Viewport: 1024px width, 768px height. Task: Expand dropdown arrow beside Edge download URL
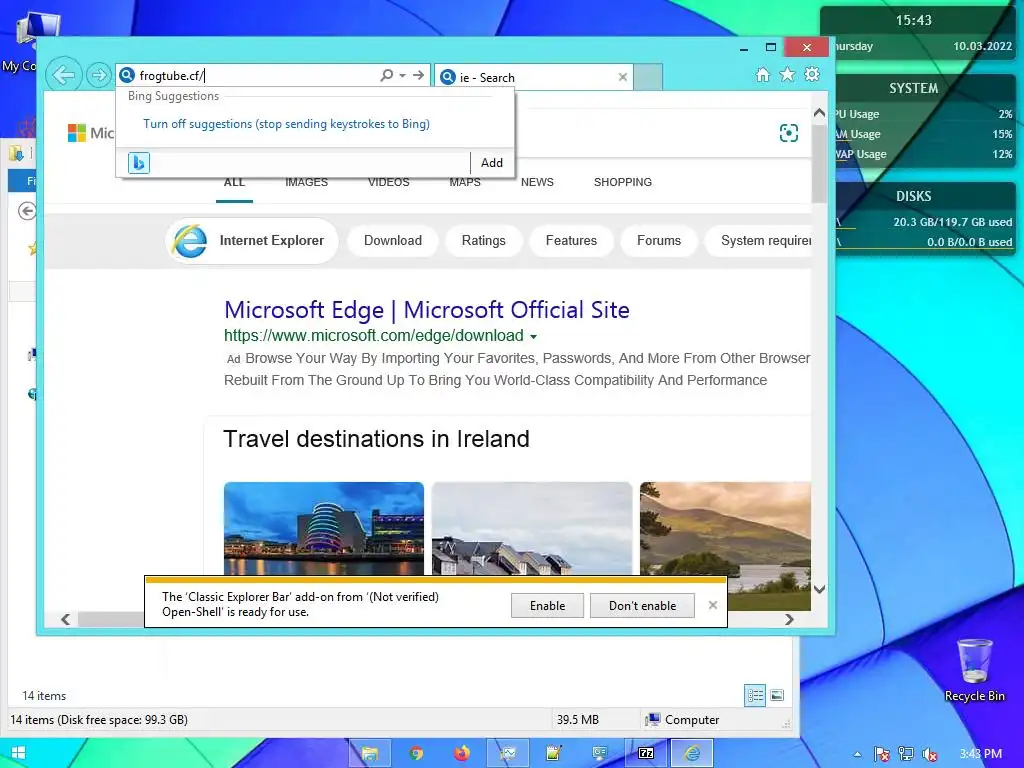coord(534,337)
